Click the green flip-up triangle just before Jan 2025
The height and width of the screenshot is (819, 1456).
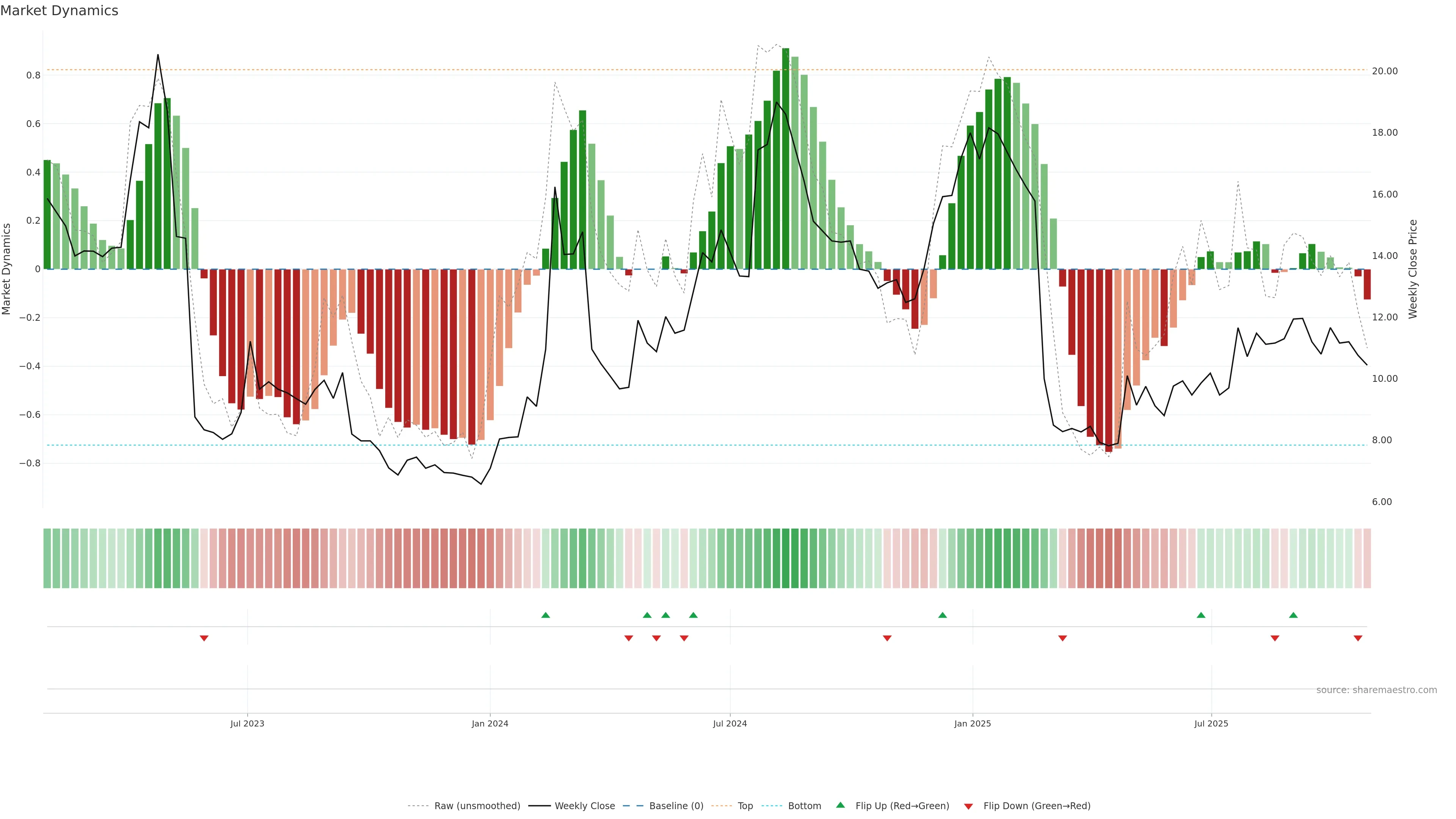pos(942,615)
